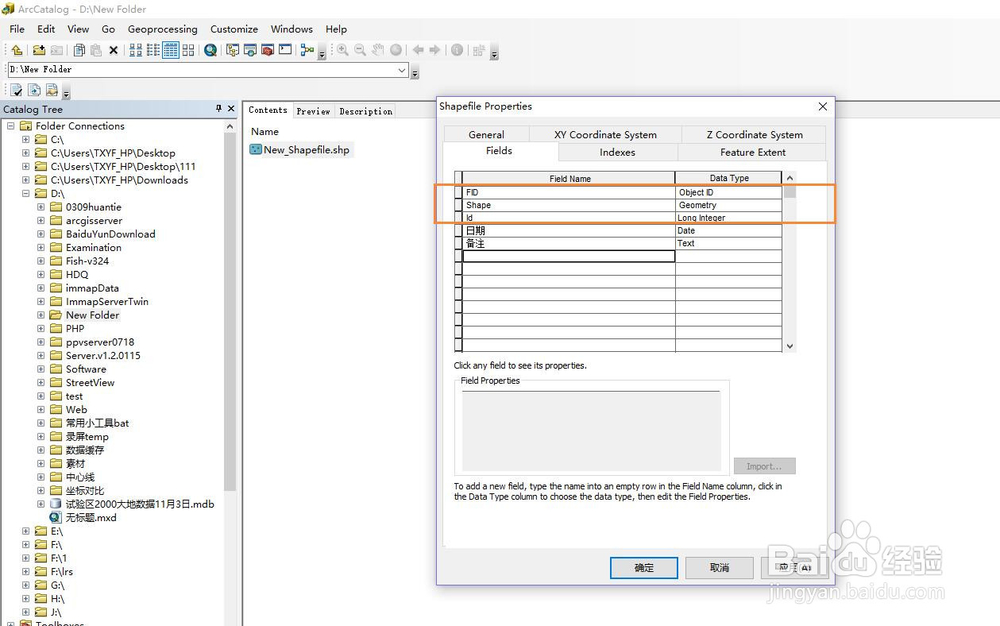Click the empty Field Name input cell
1000x626 pixels.
coord(569,256)
